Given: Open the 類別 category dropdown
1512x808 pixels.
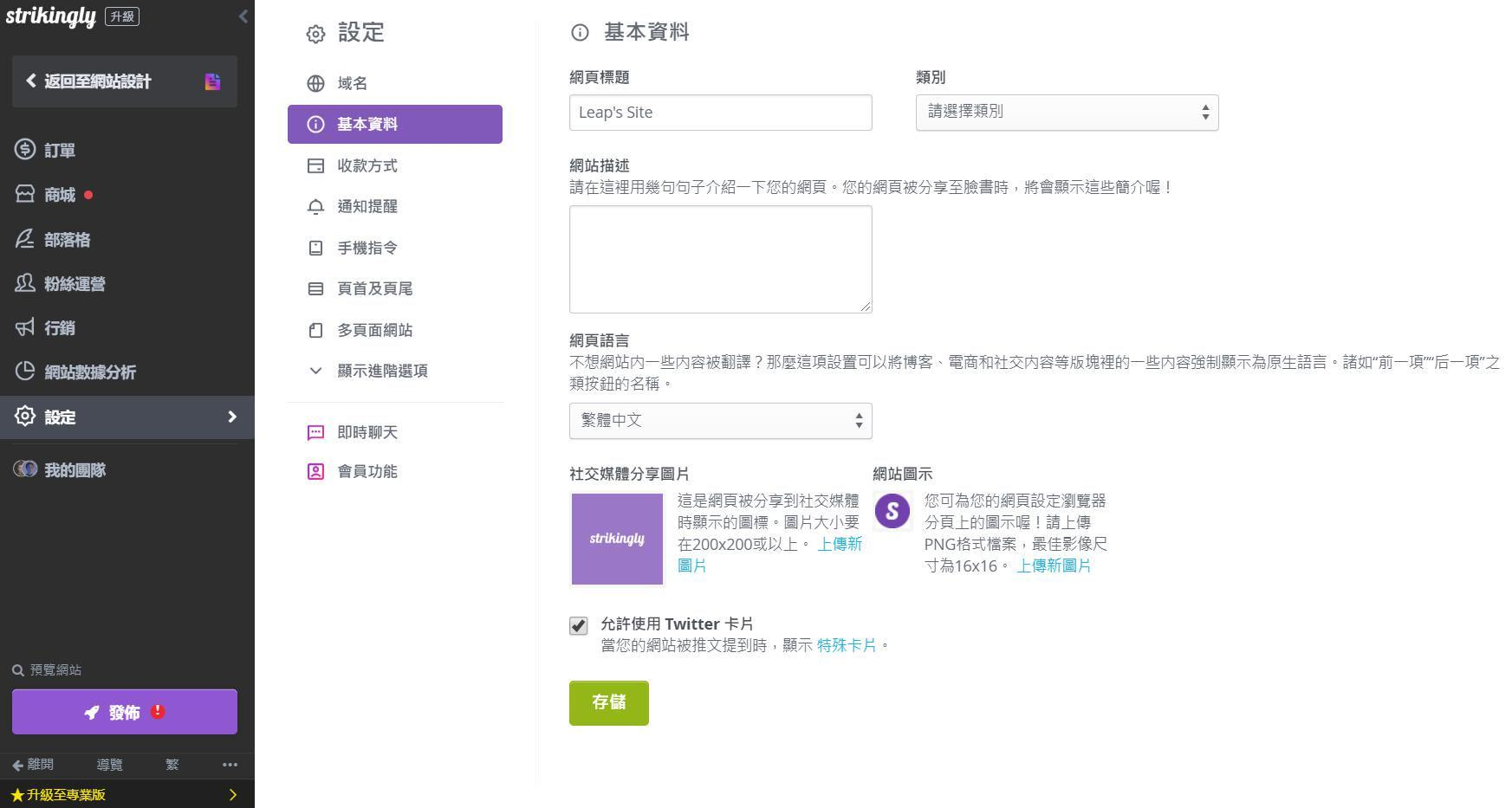Looking at the screenshot, I should coord(1067,112).
